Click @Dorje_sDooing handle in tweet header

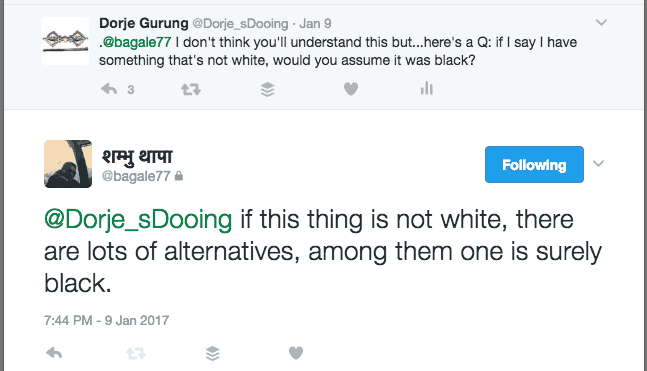(x=240, y=24)
